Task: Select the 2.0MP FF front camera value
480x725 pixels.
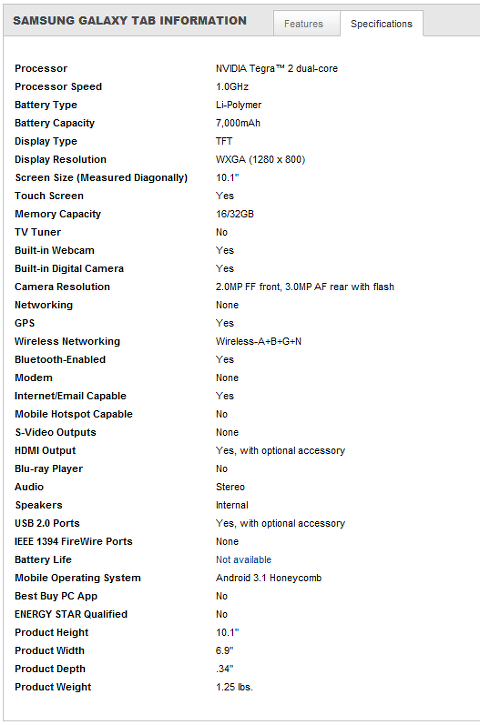Action: coord(305,287)
